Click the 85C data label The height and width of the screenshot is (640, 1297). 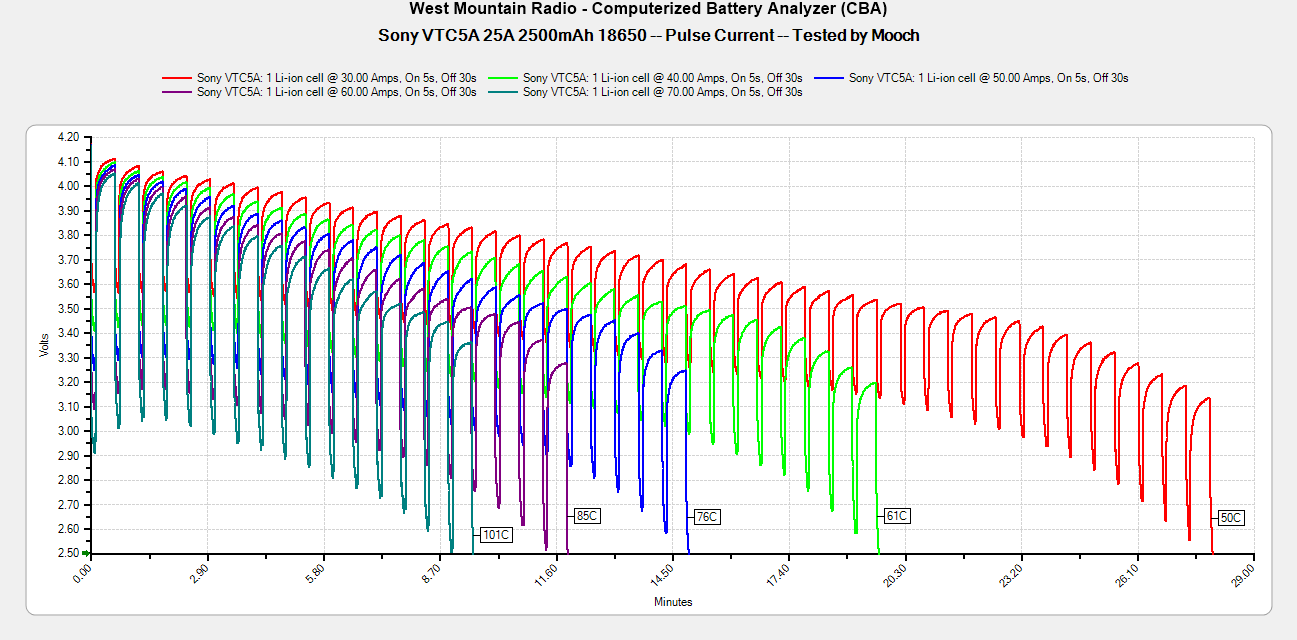pyautogui.click(x=586, y=516)
